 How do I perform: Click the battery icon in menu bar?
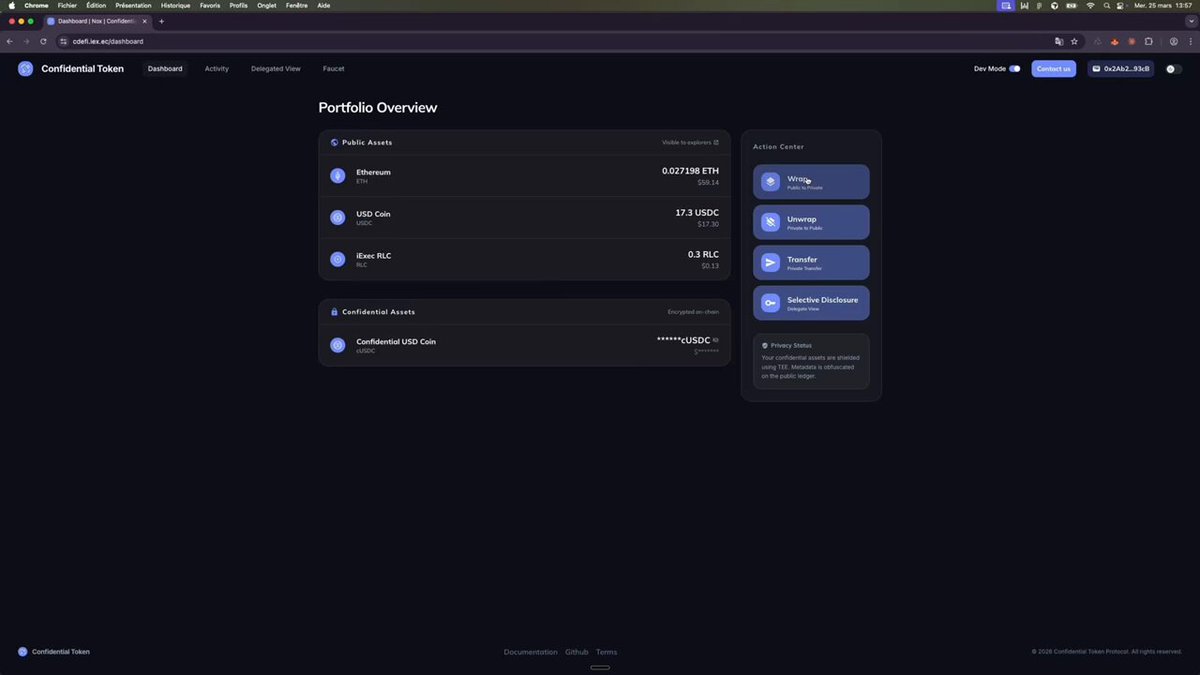point(1071,5)
